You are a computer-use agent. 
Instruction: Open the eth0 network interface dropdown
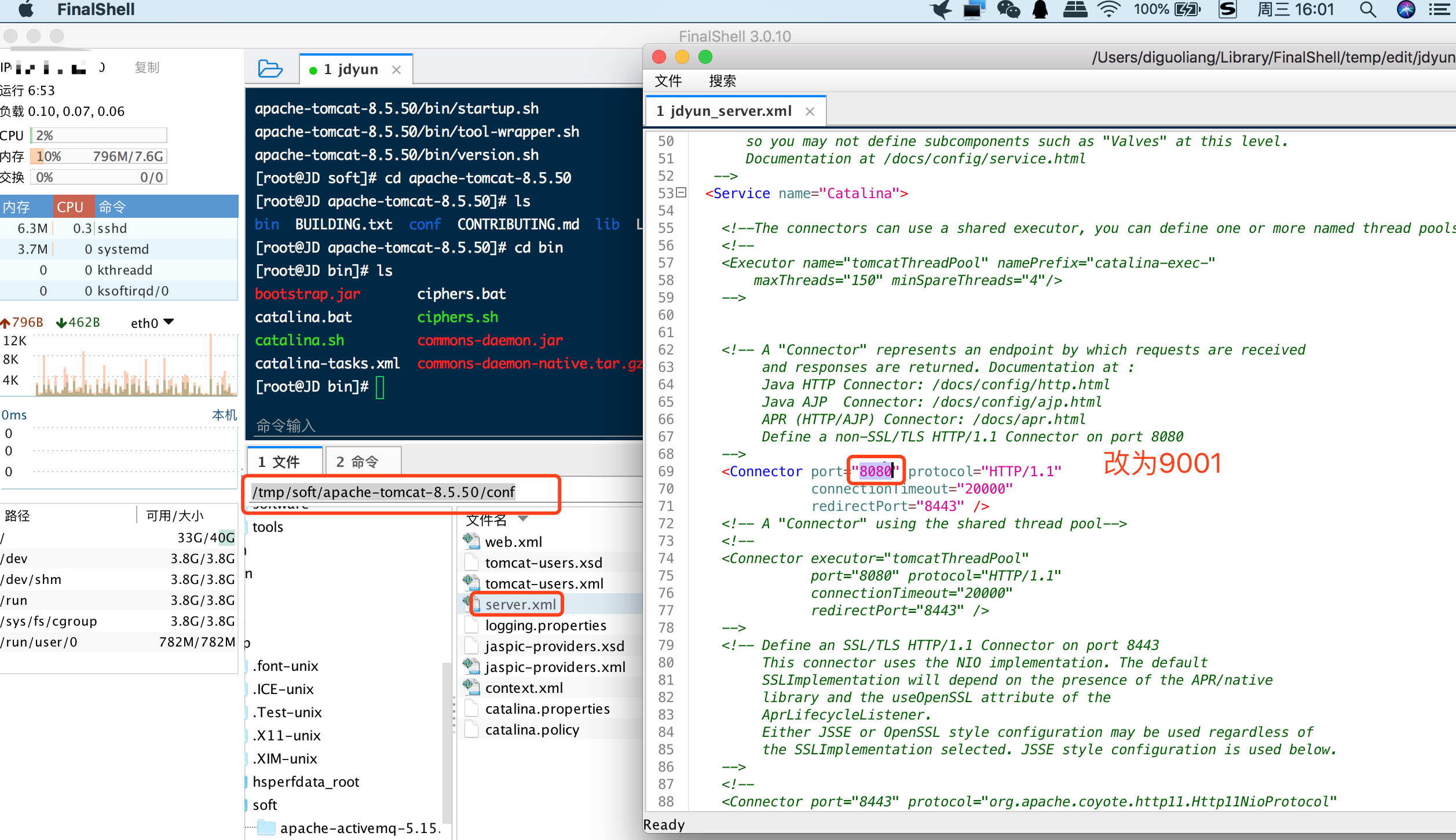click(x=169, y=322)
